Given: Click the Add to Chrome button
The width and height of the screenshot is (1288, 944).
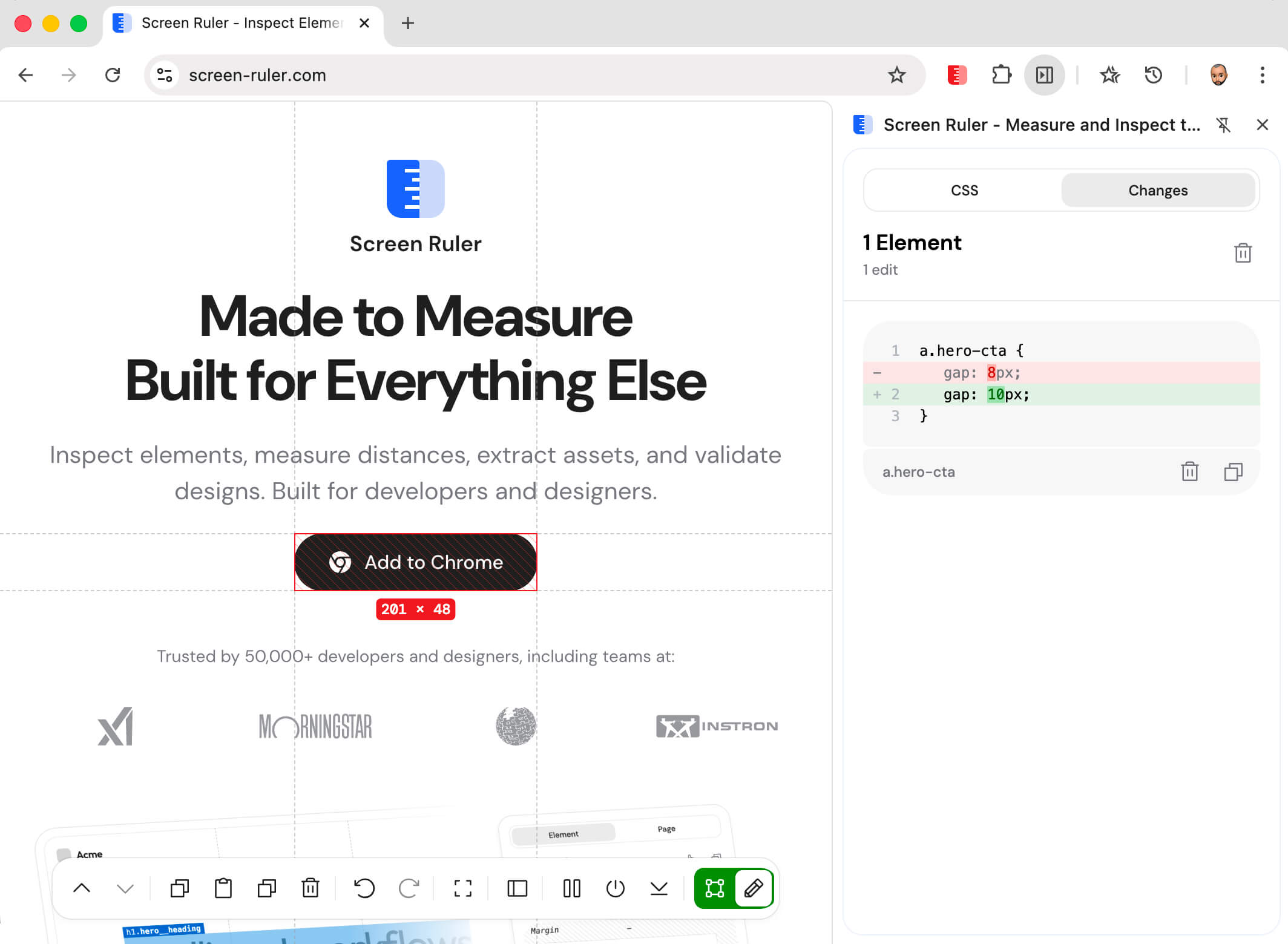Looking at the screenshot, I should coord(416,562).
